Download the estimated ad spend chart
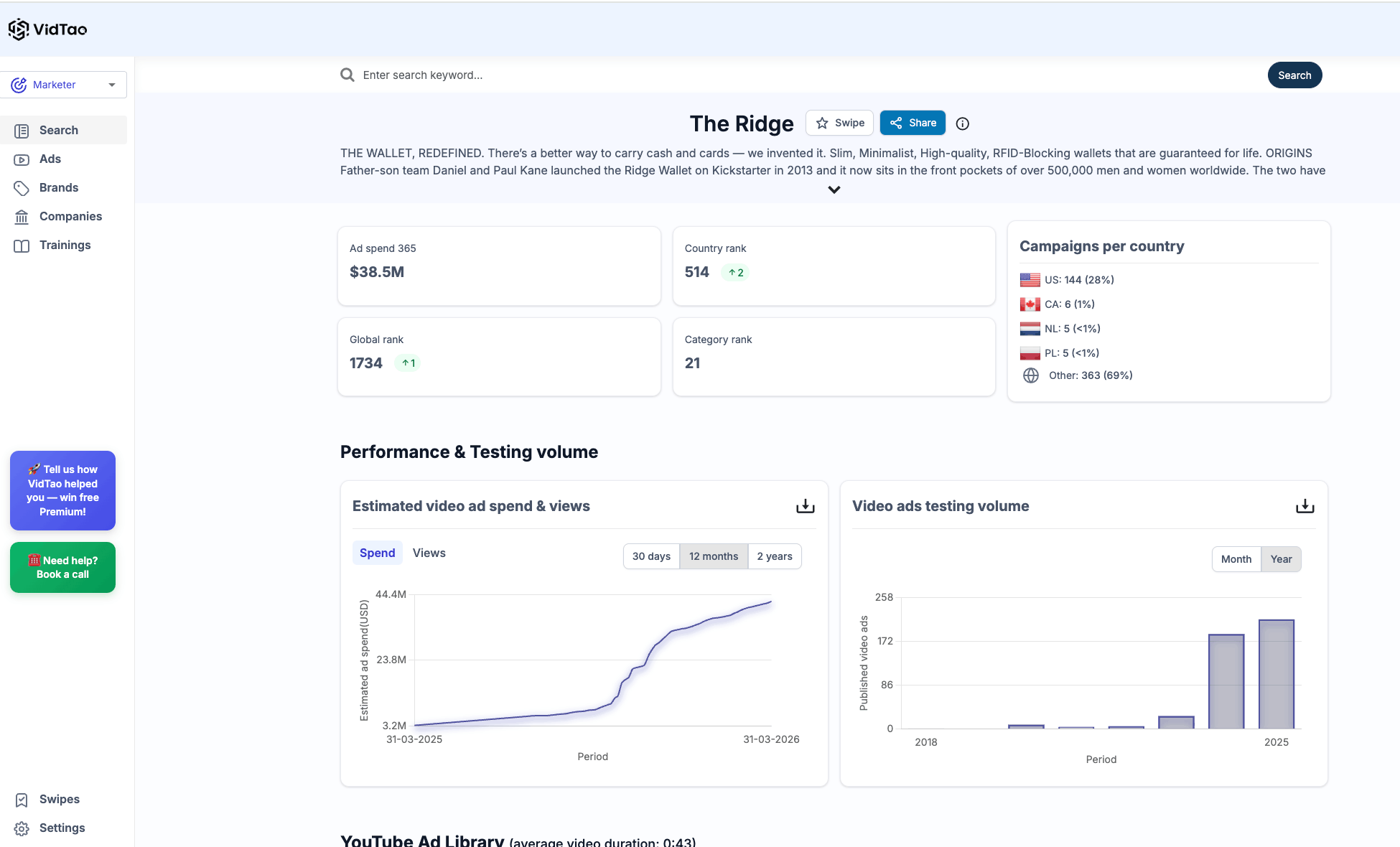Viewport: 1400px width, 847px height. pyautogui.click(x=805, y=506)
